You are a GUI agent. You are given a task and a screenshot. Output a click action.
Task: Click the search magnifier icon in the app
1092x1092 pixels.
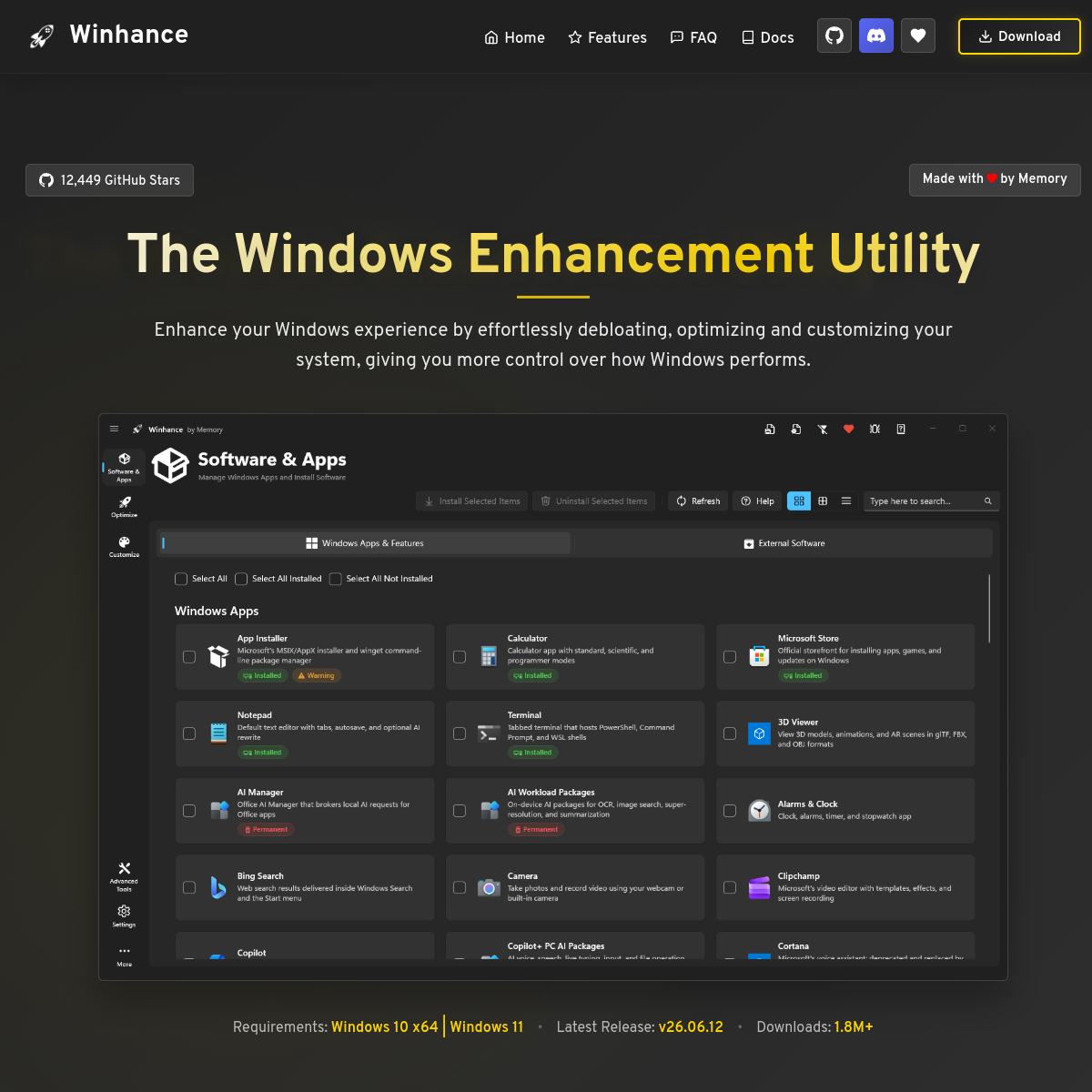click(x=988, y=501)
